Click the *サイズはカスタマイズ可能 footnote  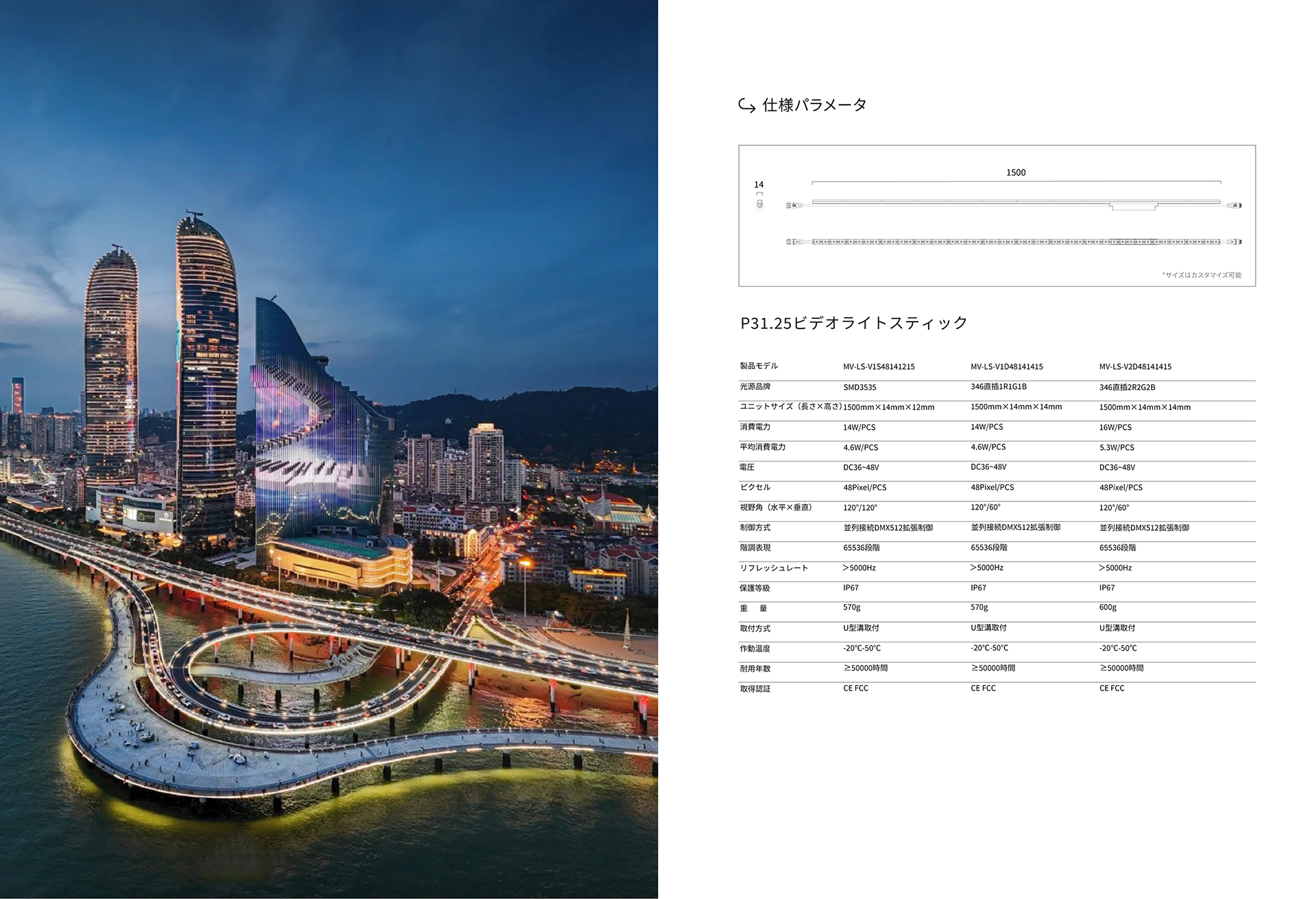tap(1202, 275)
